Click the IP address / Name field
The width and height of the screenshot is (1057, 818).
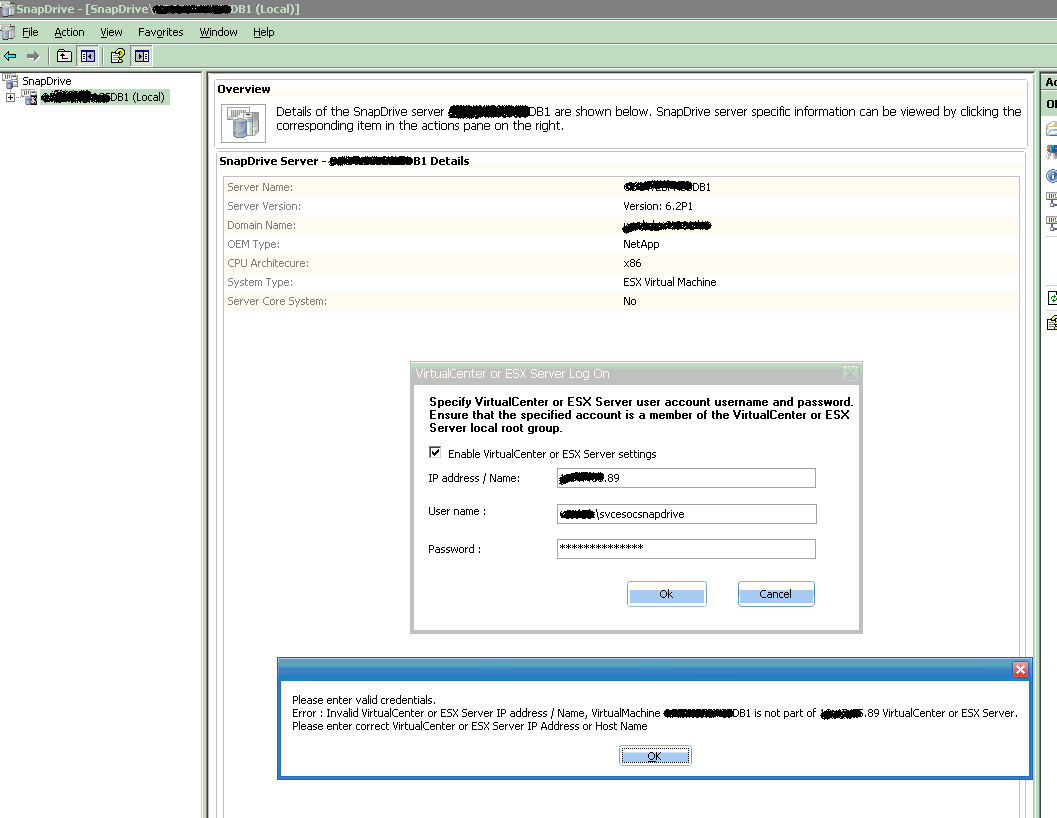(x=686, y=478)
